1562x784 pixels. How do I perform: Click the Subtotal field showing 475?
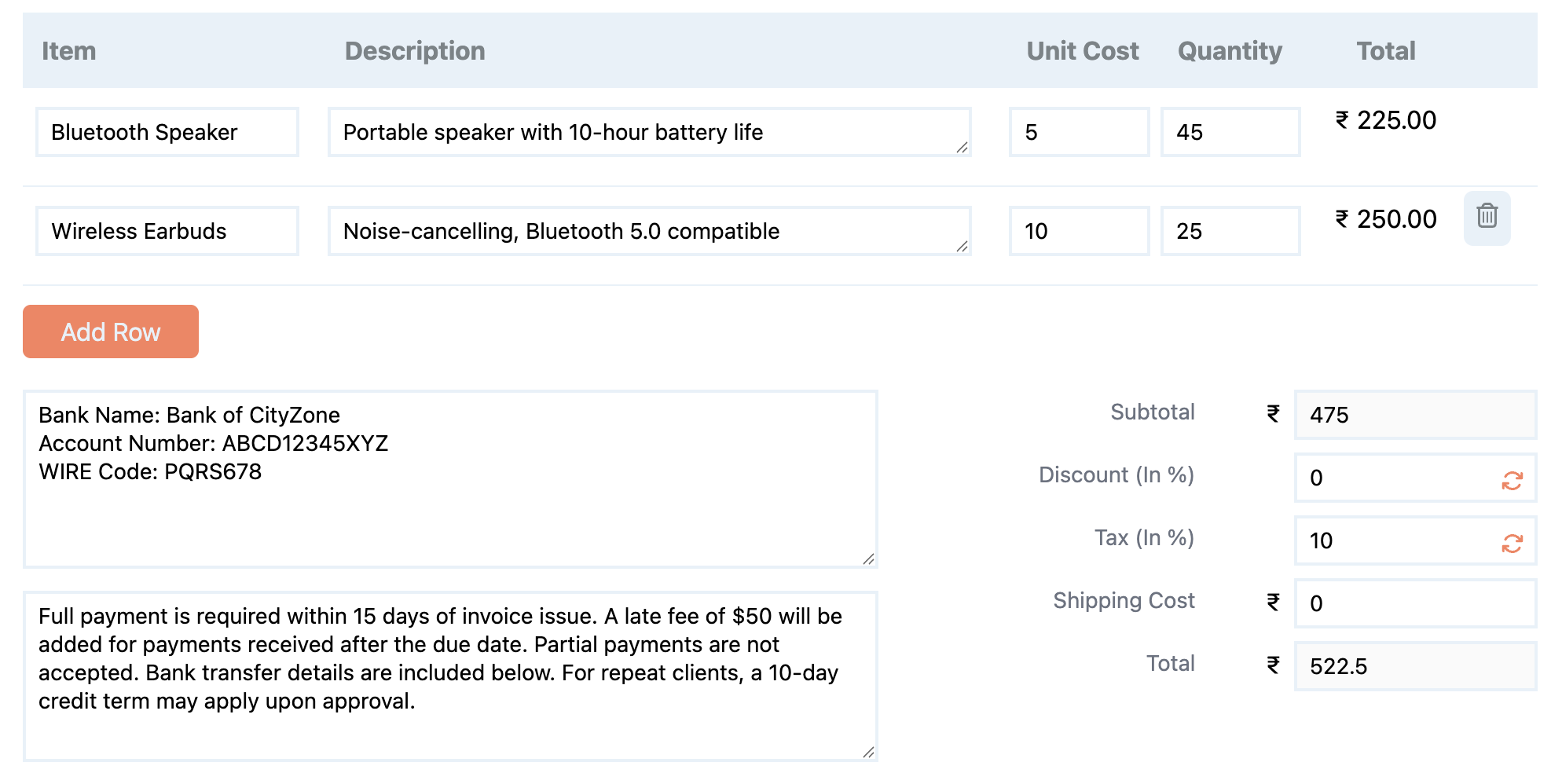(1414, 415)
